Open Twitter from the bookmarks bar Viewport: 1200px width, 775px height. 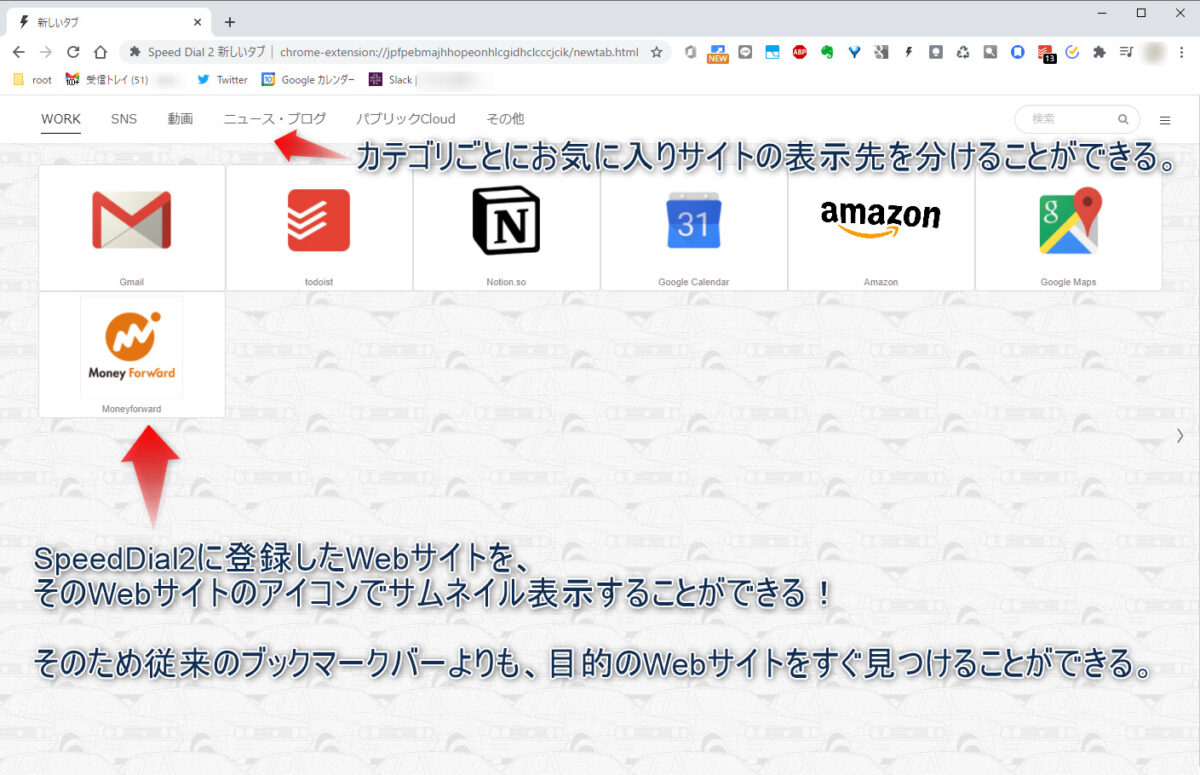(x=222, y=79)
